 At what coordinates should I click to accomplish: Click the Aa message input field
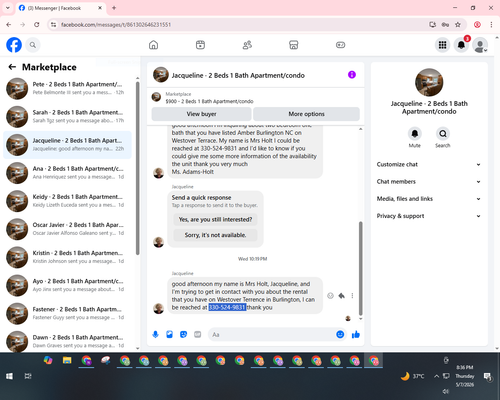click(272, 334)
